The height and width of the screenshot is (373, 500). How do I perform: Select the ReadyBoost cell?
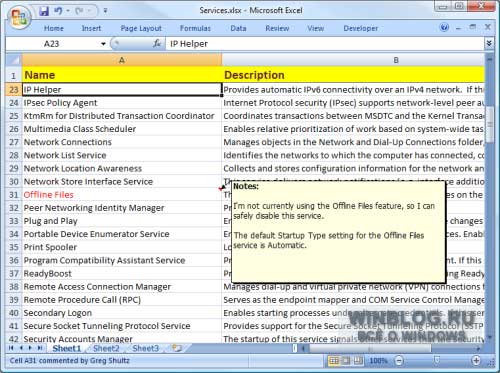[x=122, y=274]
